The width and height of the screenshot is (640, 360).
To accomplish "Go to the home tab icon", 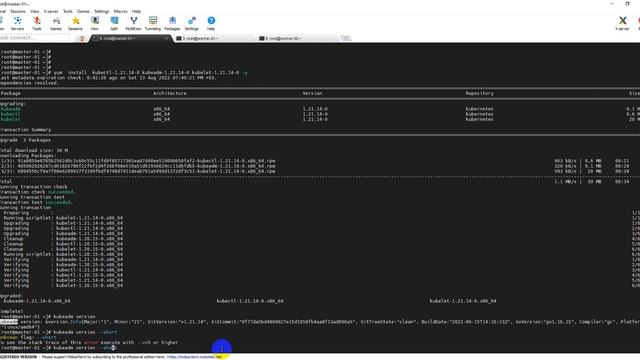I will 82,38.
